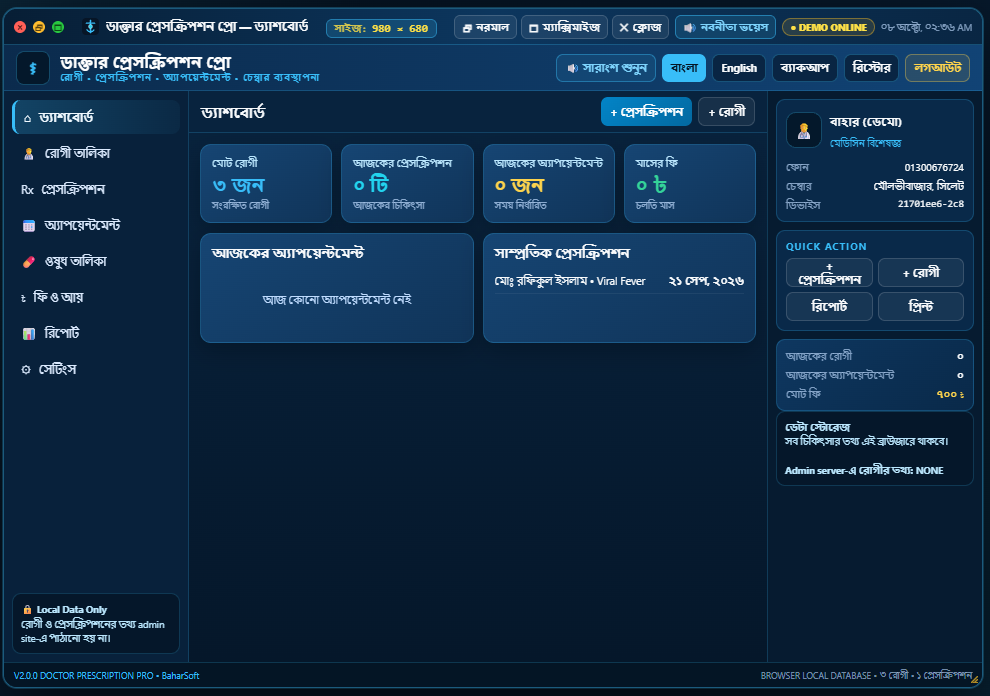
Task: Click chamber value মৌলভীবাজার, সিলেট
Action: pos(919,186)
